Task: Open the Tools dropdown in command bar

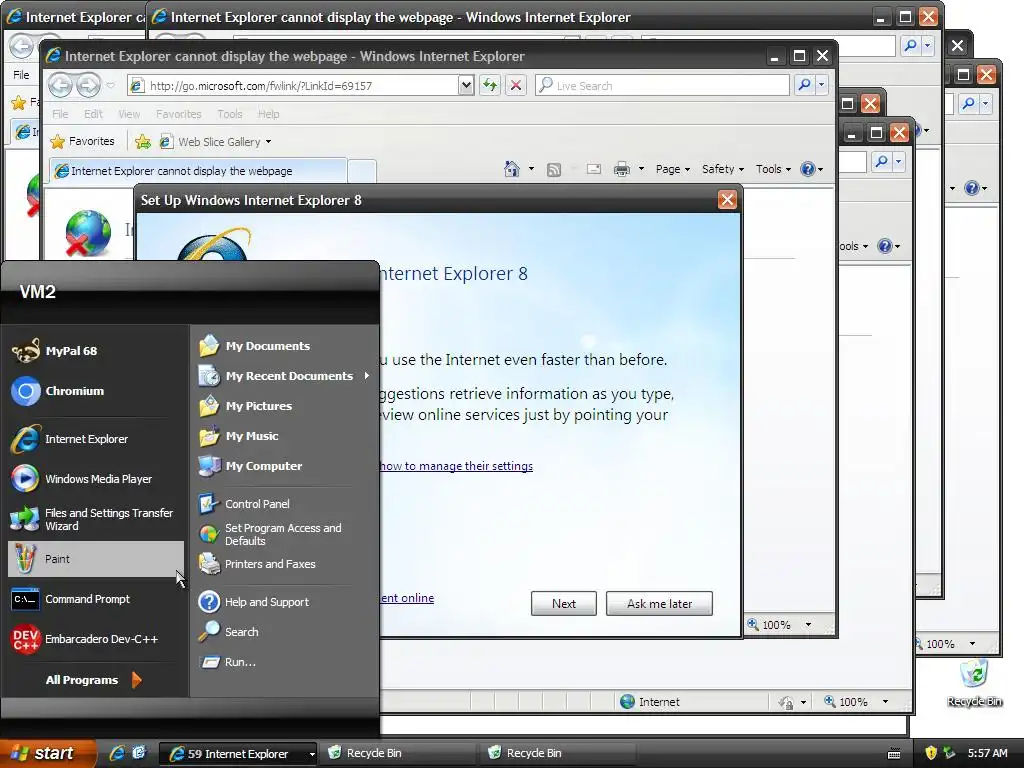Action: [773, 169]
